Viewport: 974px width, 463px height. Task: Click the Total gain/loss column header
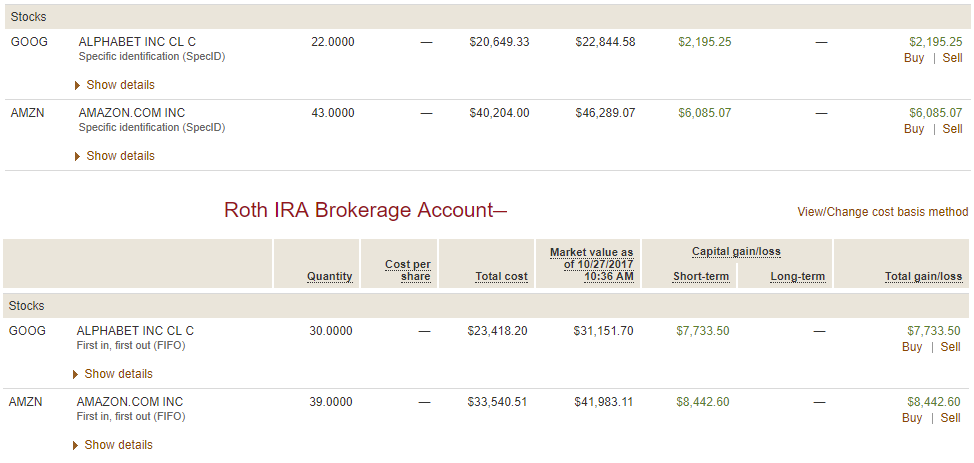tap(924, 277)
